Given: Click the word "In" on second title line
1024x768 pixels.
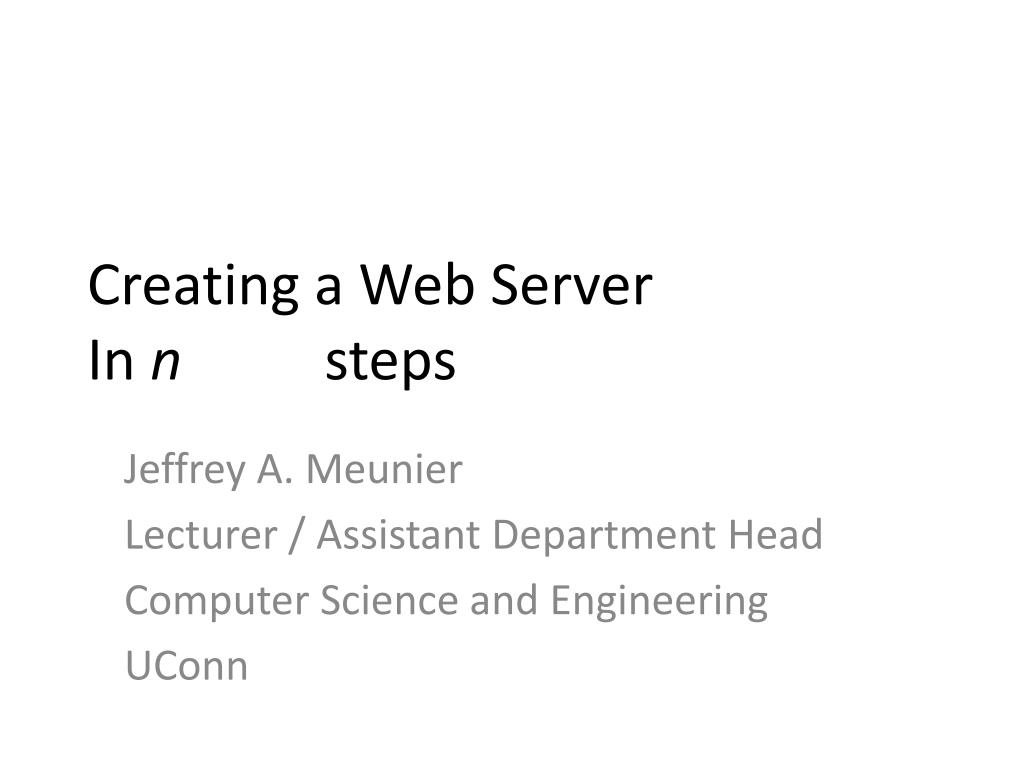Looking at the screenshot, I should click(x=111, y=360).
